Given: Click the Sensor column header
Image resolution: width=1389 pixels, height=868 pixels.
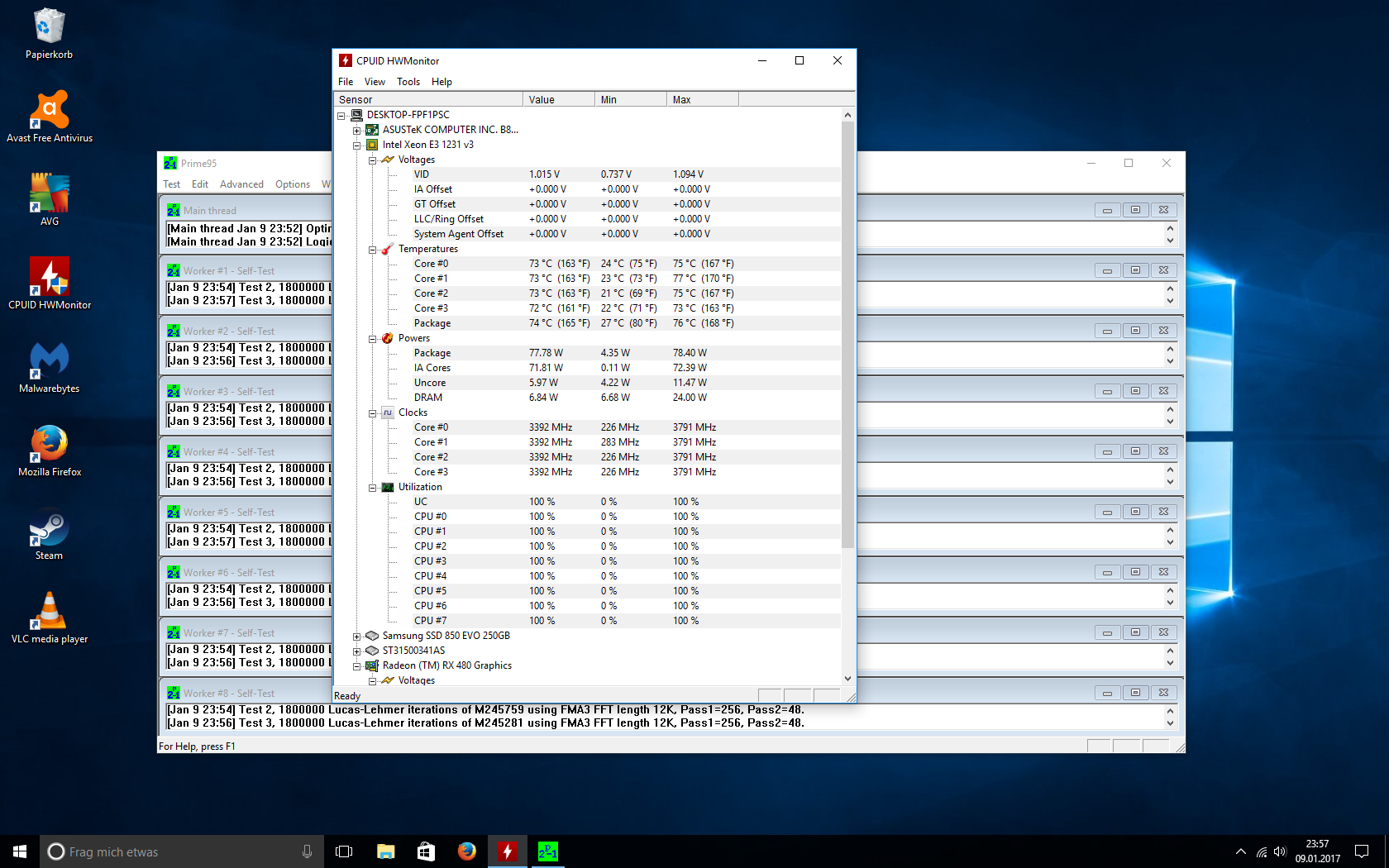Looking at the screenshot, I should coord(428,99).
